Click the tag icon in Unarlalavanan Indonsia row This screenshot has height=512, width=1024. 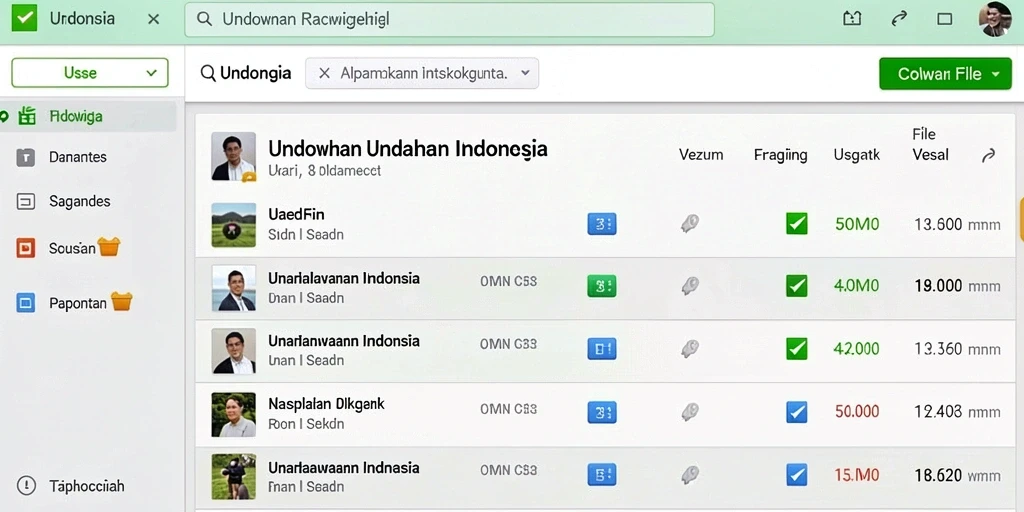point(690,285)
